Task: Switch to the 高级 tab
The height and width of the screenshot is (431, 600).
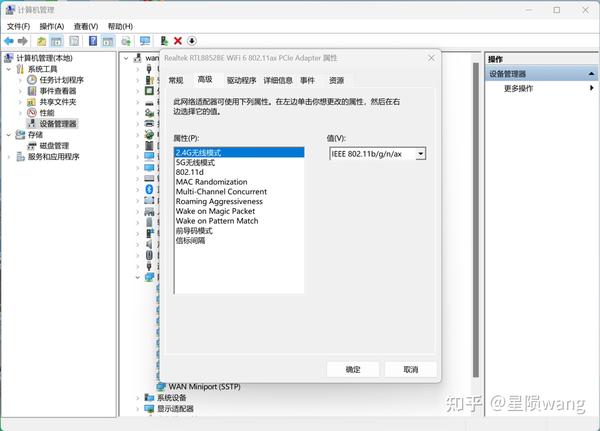Action: point(205,79)
